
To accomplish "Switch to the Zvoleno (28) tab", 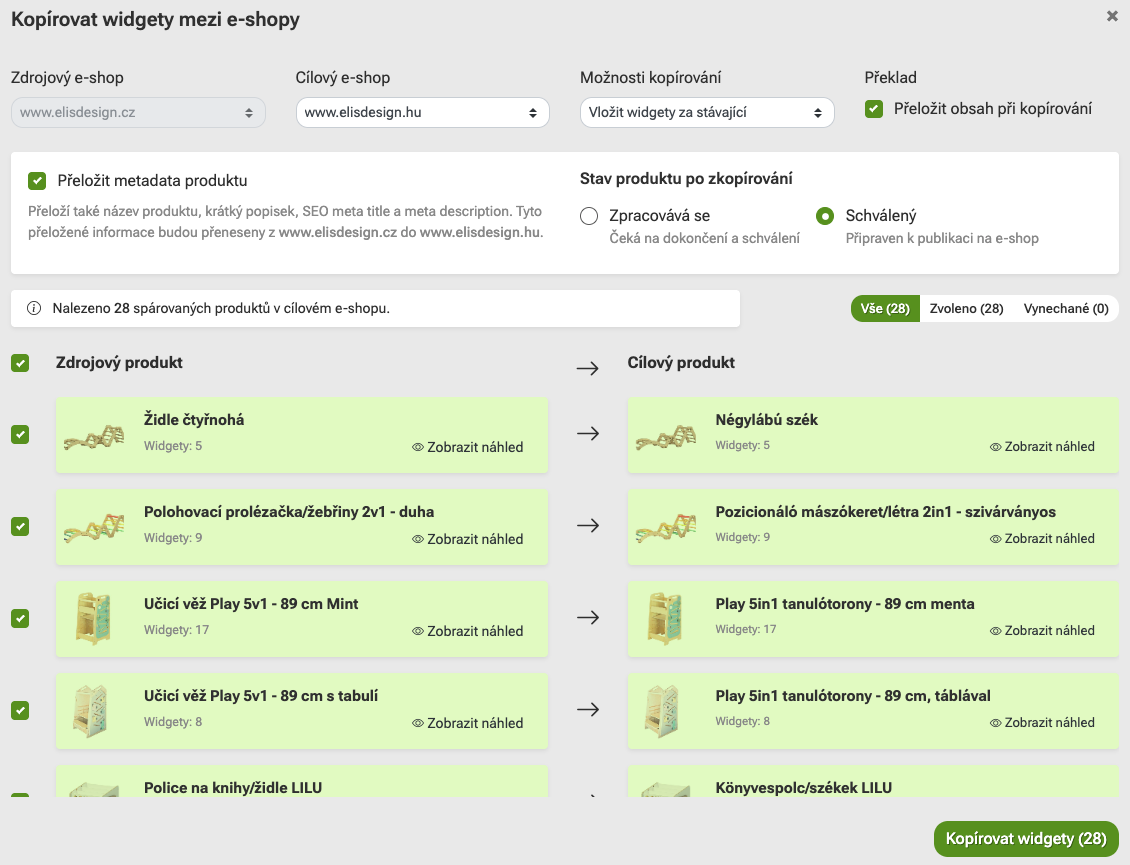I will (966, 309).
